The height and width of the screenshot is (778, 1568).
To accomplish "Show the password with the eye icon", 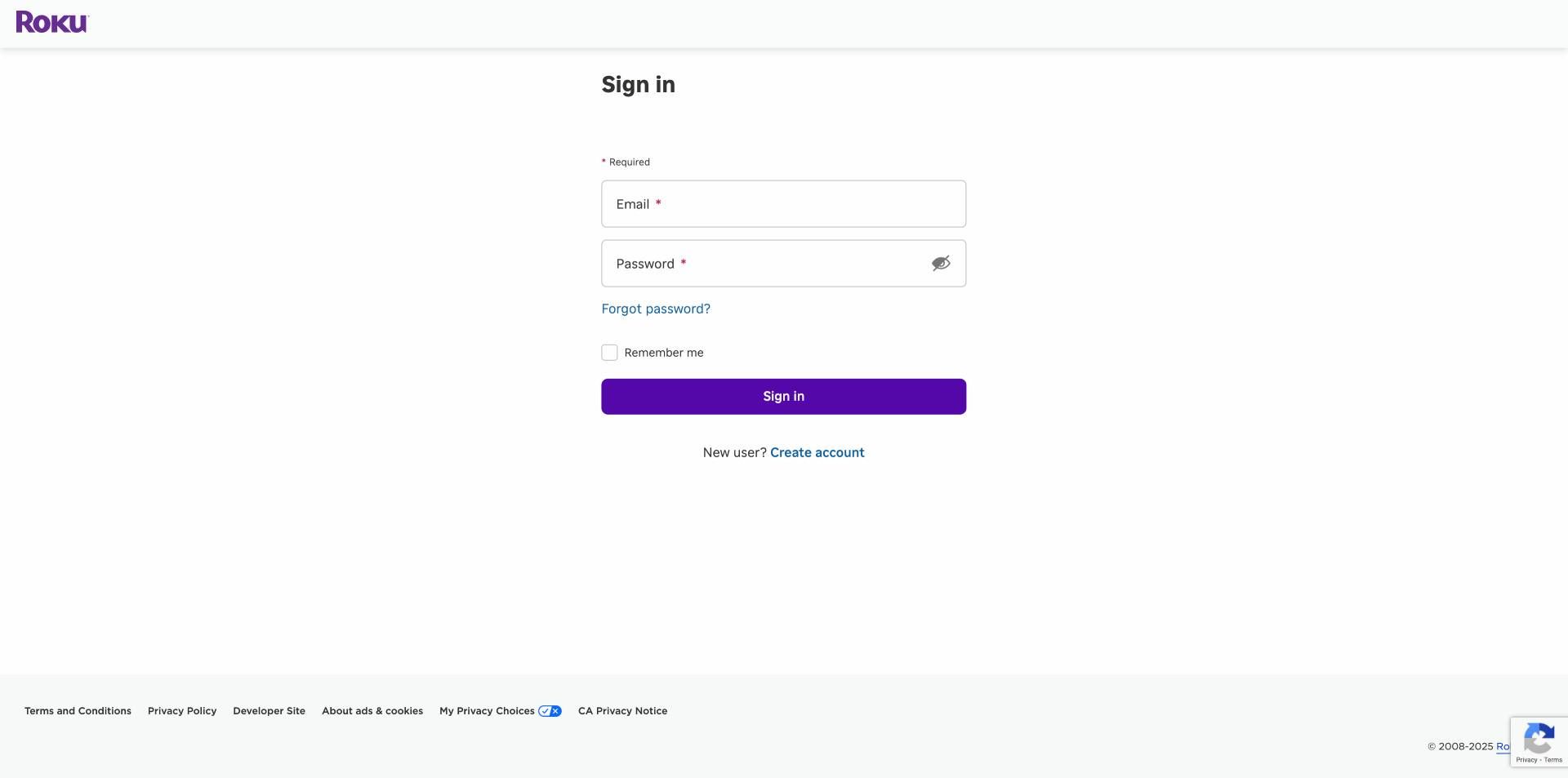I will (941, 263).
